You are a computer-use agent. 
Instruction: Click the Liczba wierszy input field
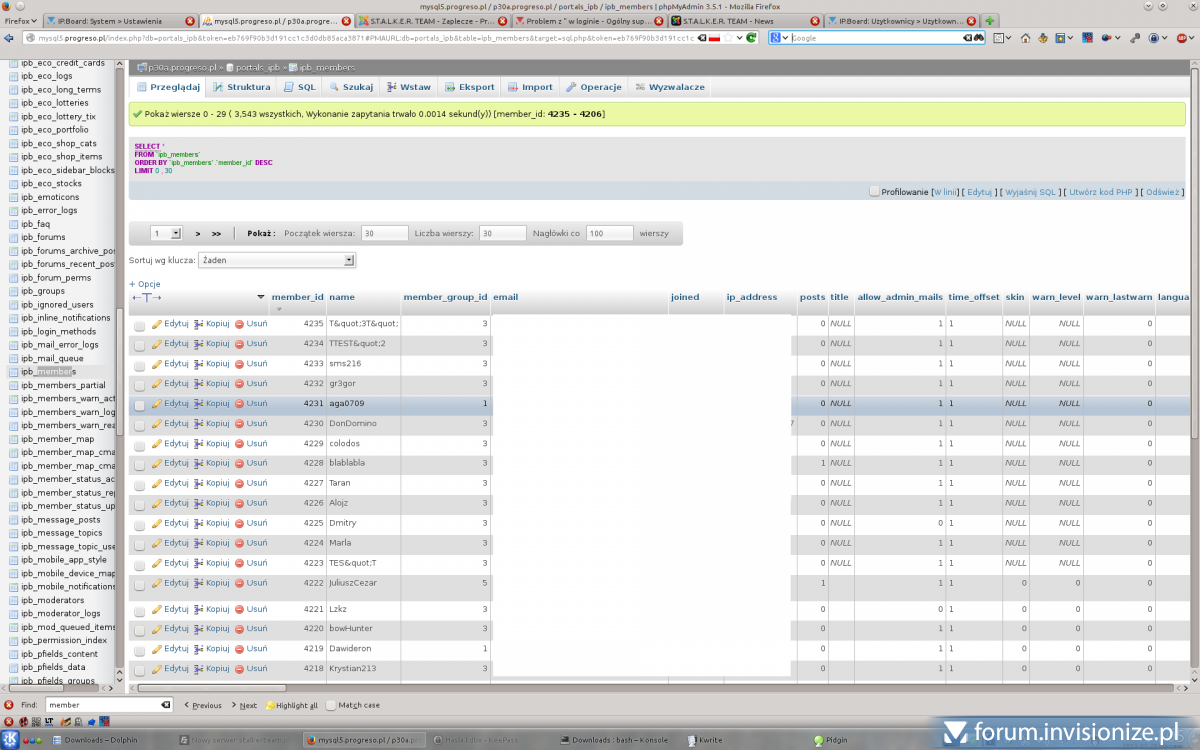[x=502, y=233]
